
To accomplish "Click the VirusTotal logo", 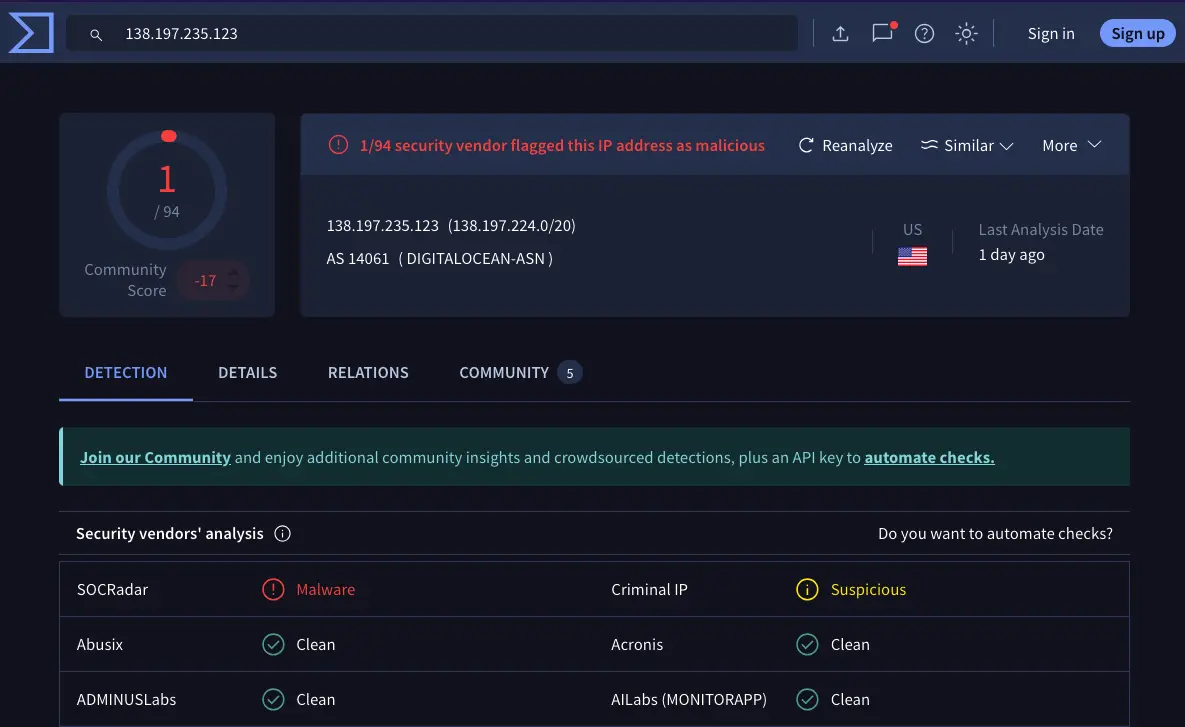I will click(30, 33).
